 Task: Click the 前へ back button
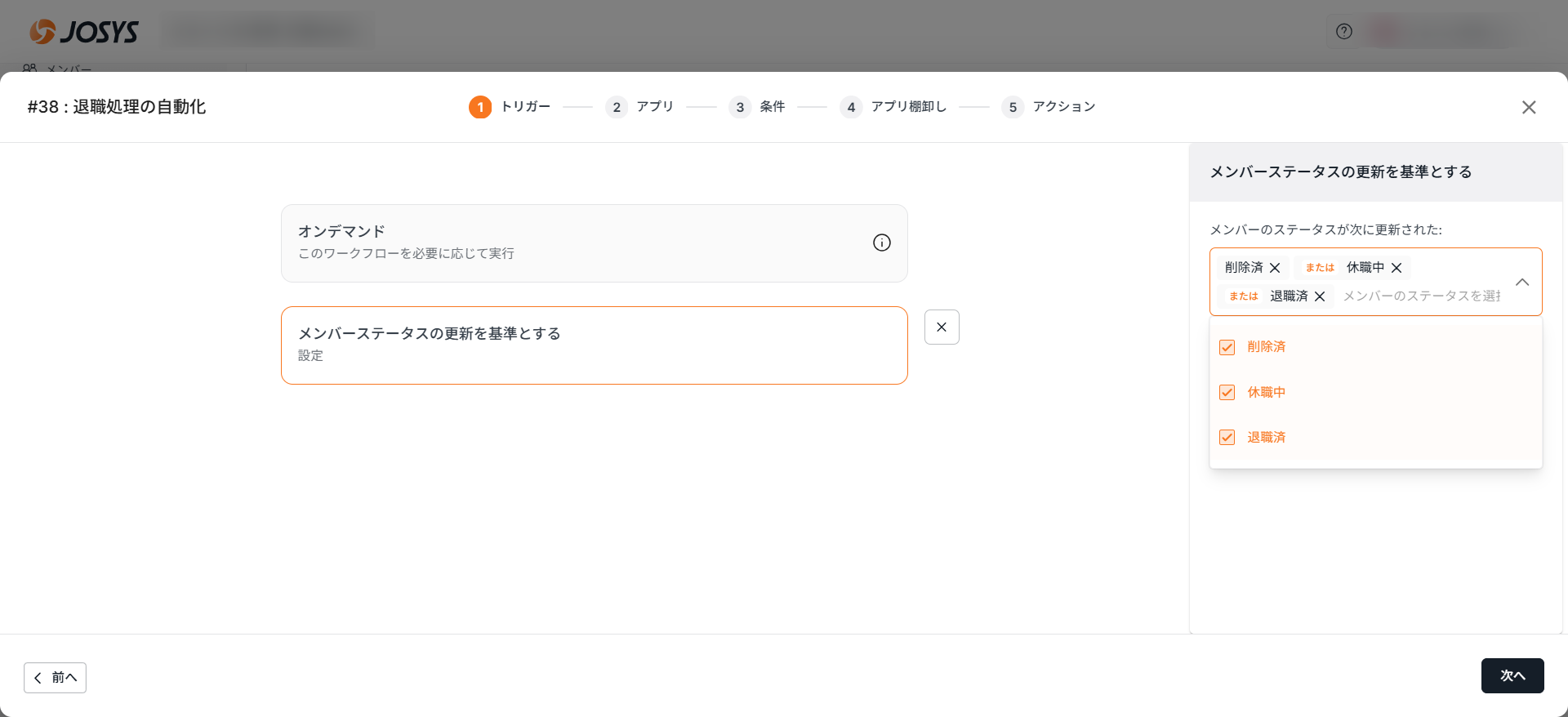pos(55,677)
